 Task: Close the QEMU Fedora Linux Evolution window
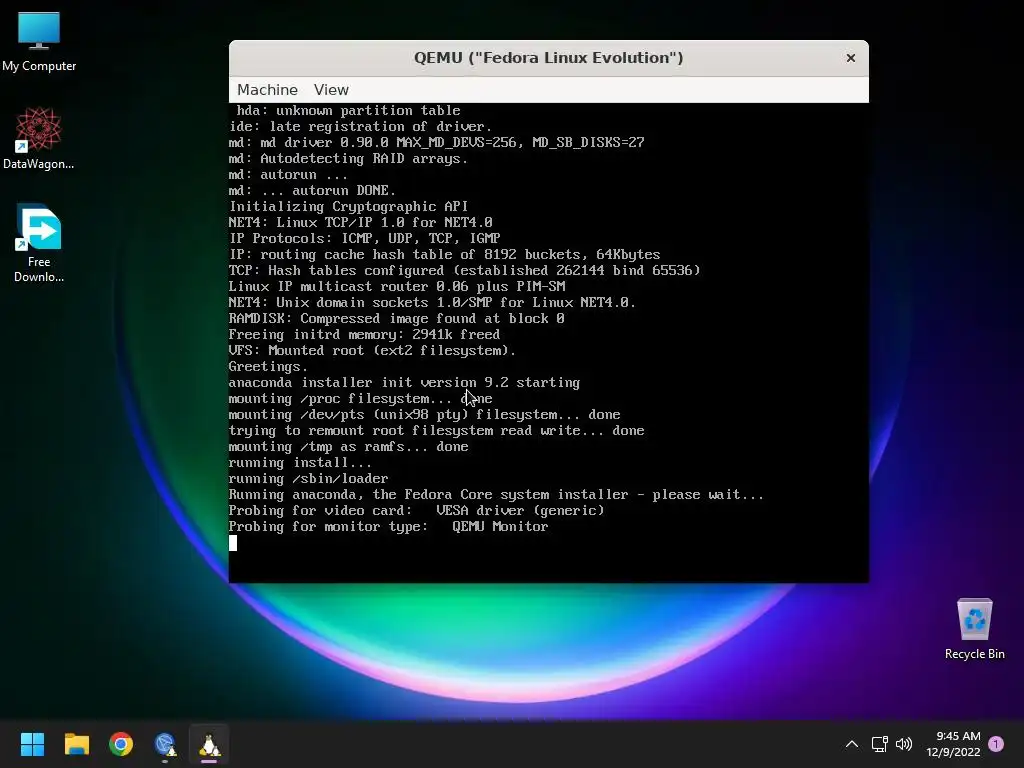coord(850,58)
